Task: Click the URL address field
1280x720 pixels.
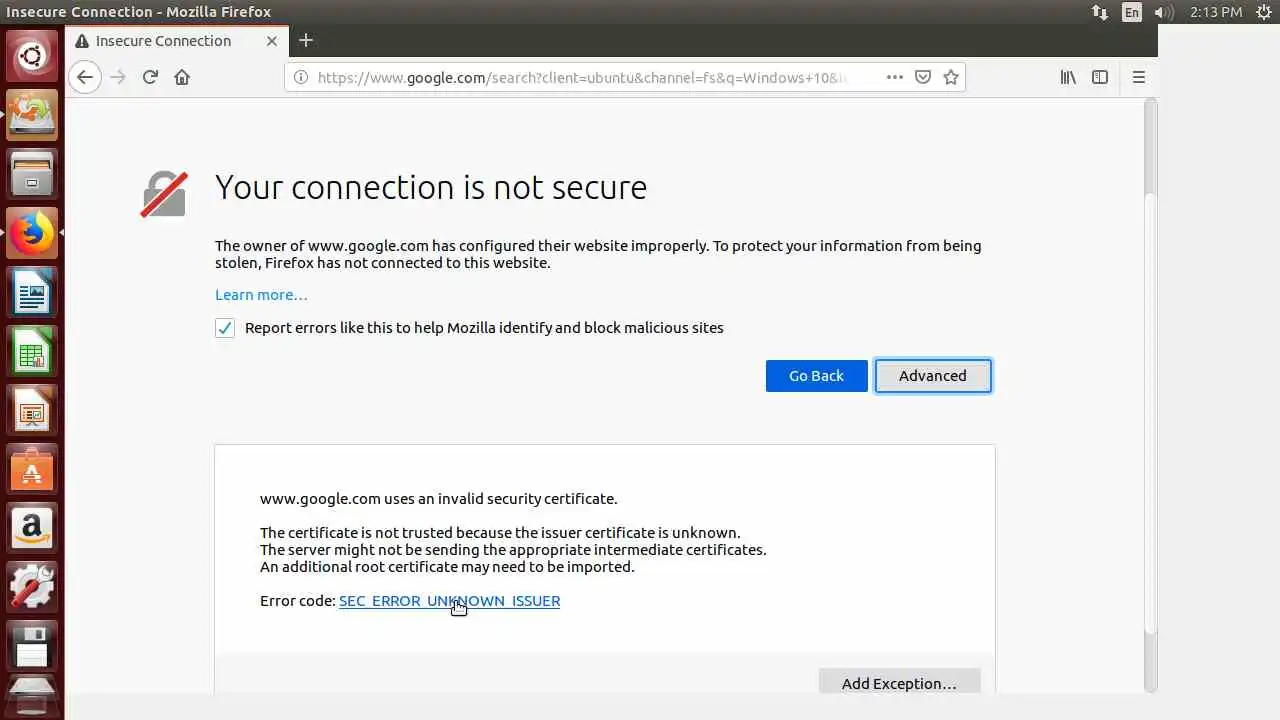Action: tap(590, 77)
